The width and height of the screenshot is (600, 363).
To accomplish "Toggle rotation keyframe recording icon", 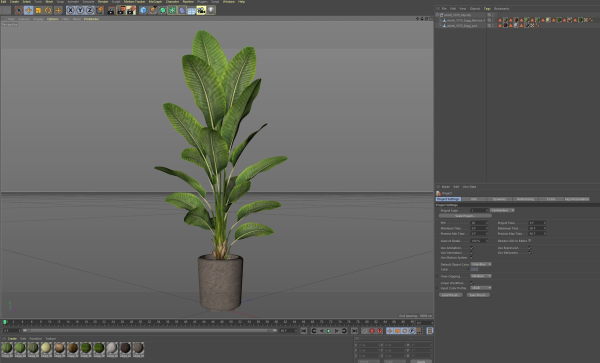I will point(404,331).
